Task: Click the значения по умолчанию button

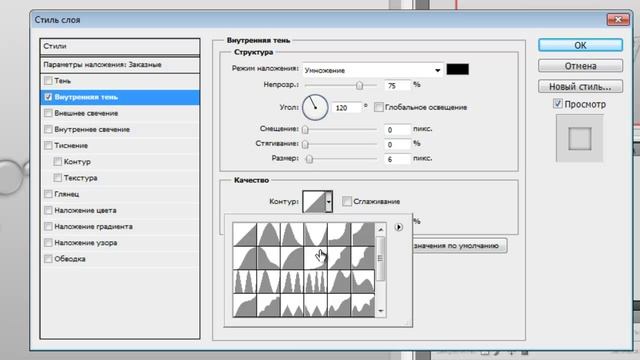Action: pos(460,246)
